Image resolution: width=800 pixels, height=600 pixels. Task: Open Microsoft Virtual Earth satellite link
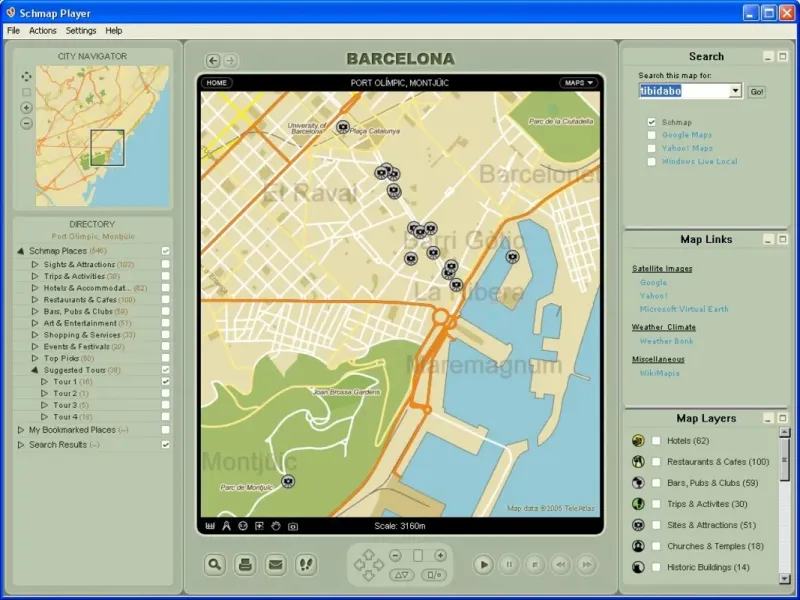pos(684,309)
